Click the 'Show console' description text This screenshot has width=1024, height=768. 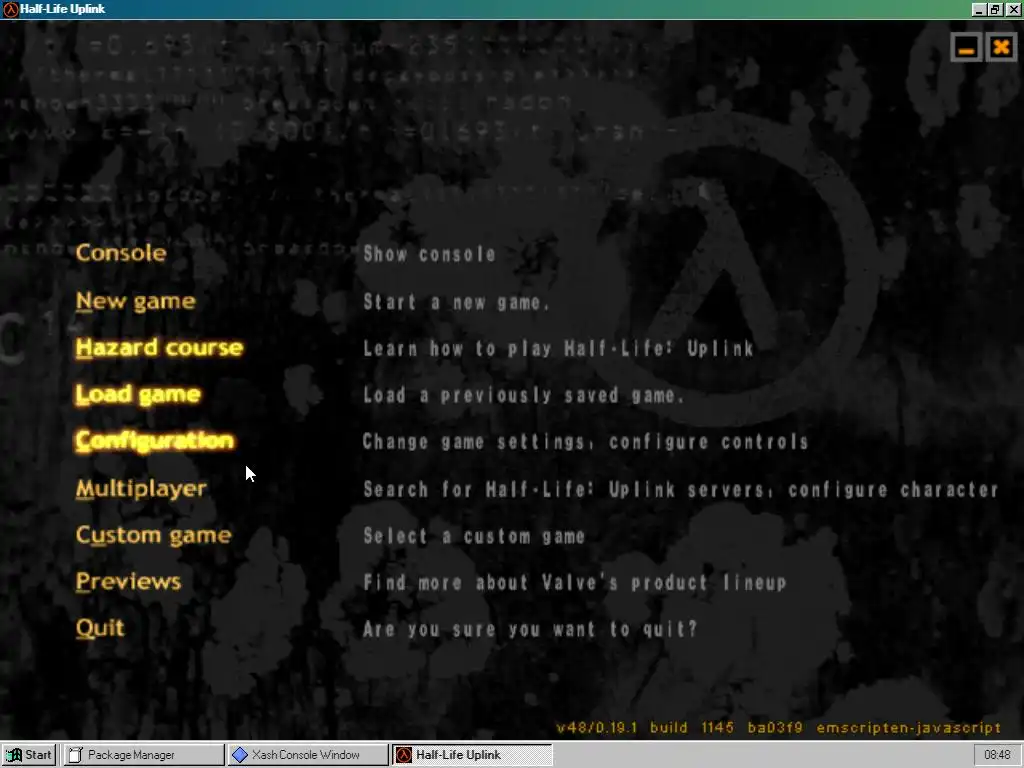click(429, 254)
